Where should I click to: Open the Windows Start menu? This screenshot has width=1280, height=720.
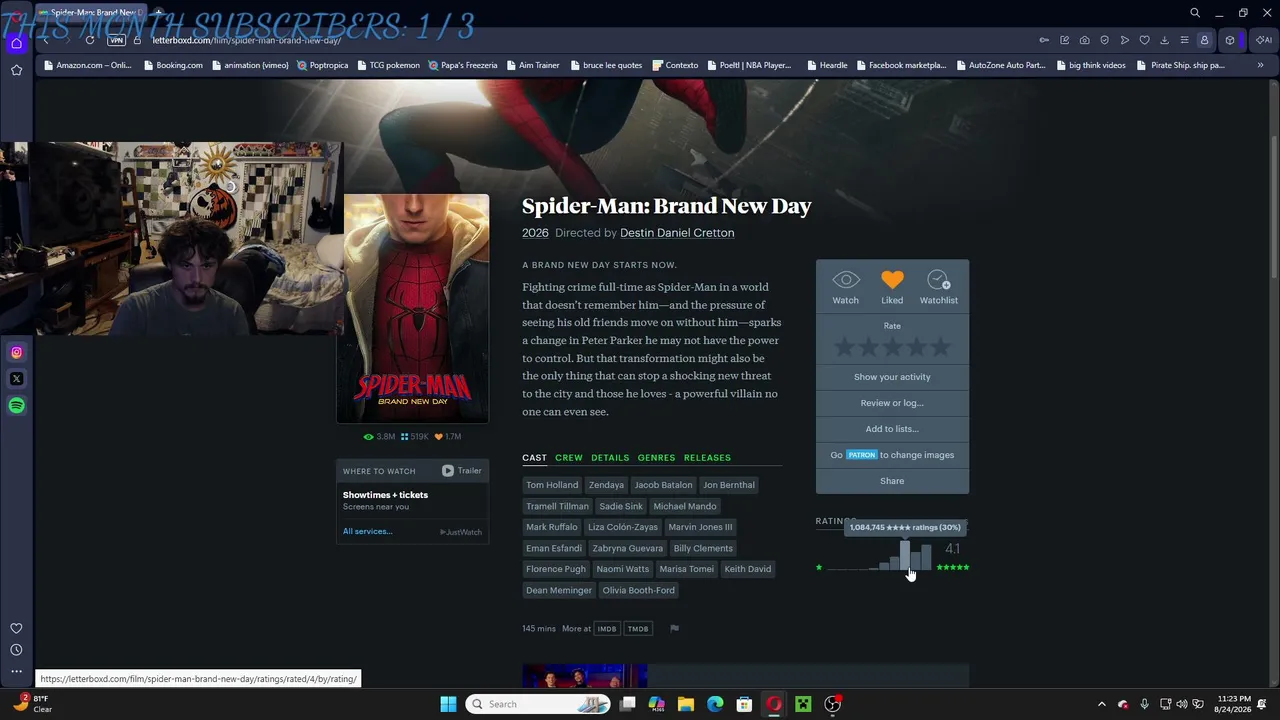tap(448, 704)
